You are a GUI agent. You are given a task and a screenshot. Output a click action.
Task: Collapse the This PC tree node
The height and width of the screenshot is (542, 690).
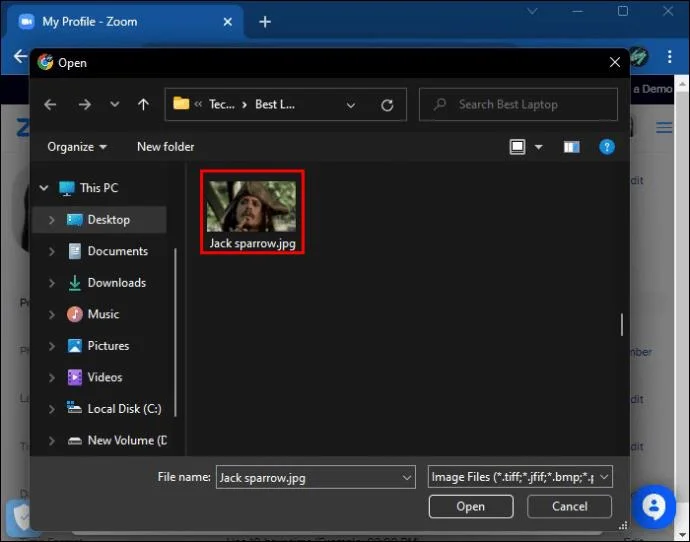[44, 188]
